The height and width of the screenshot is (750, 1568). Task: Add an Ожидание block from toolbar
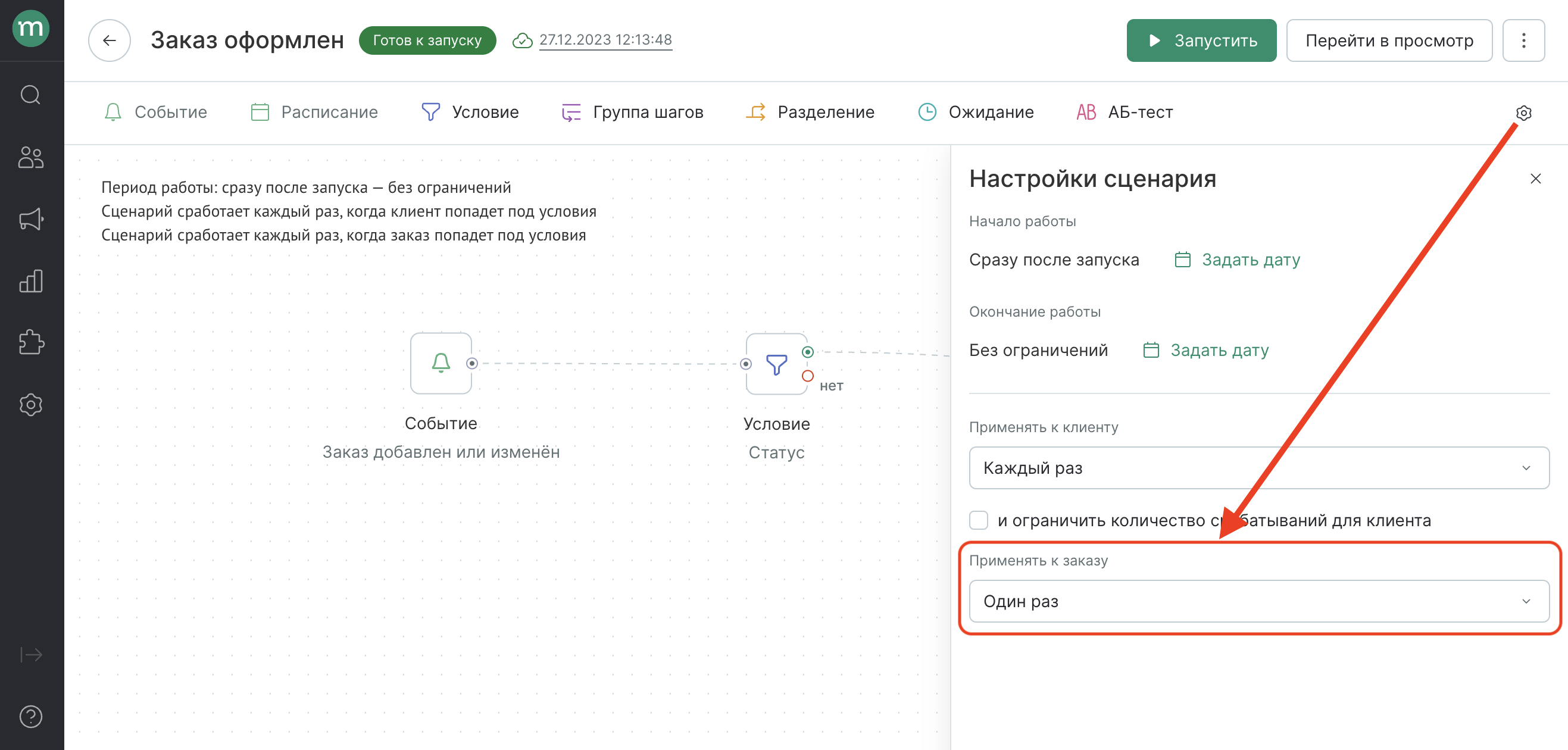tap(976, 112)
